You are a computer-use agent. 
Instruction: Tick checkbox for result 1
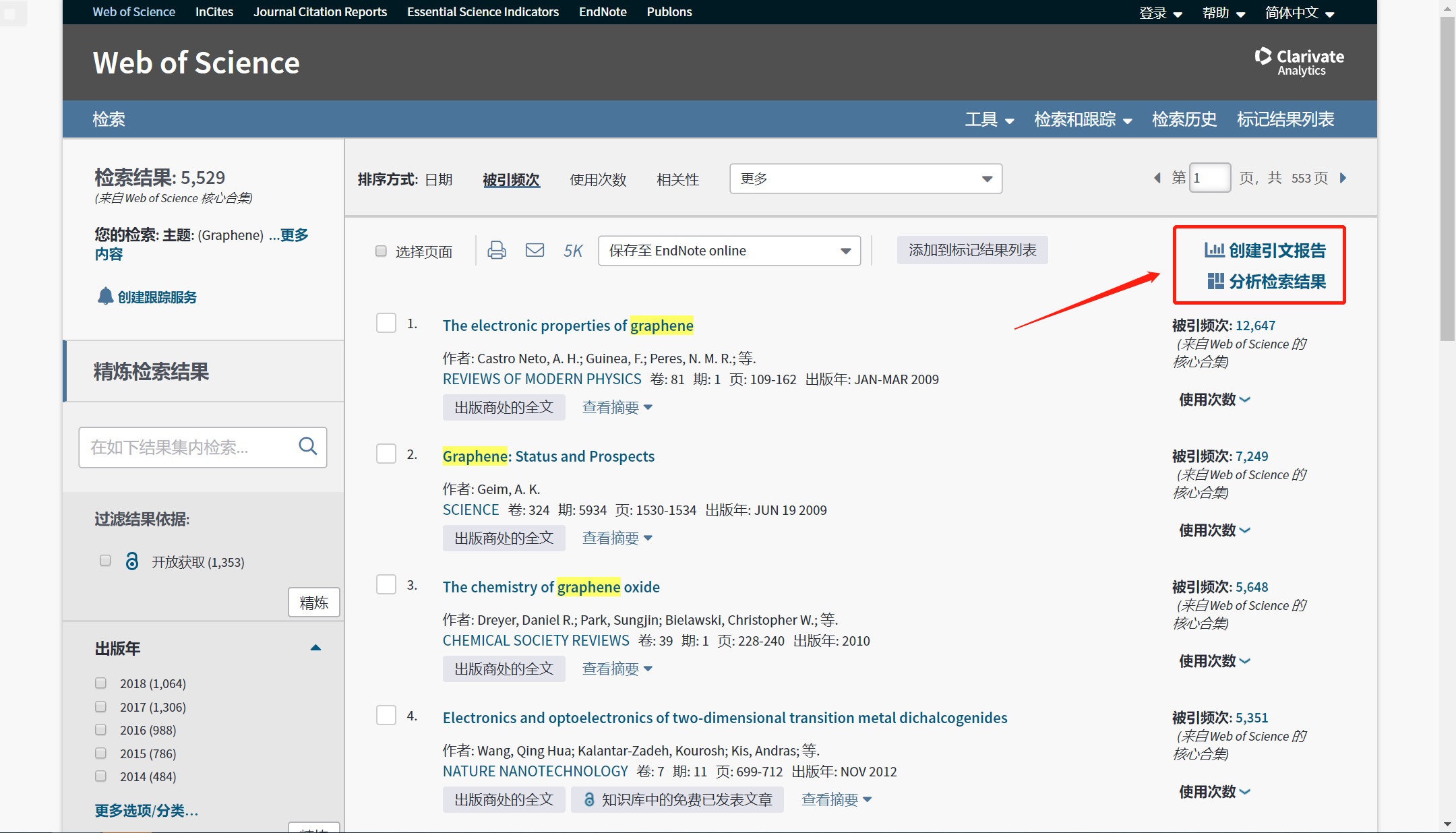tap(386, 323)
